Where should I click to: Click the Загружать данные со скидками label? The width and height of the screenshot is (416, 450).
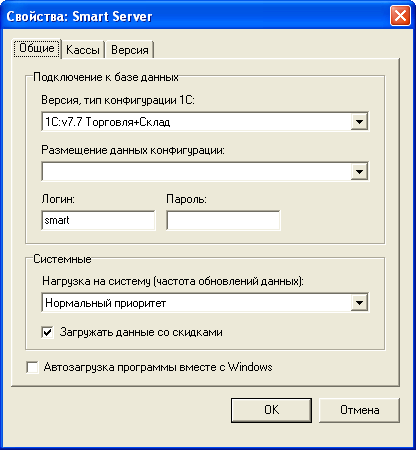click(x=141, y=332)
